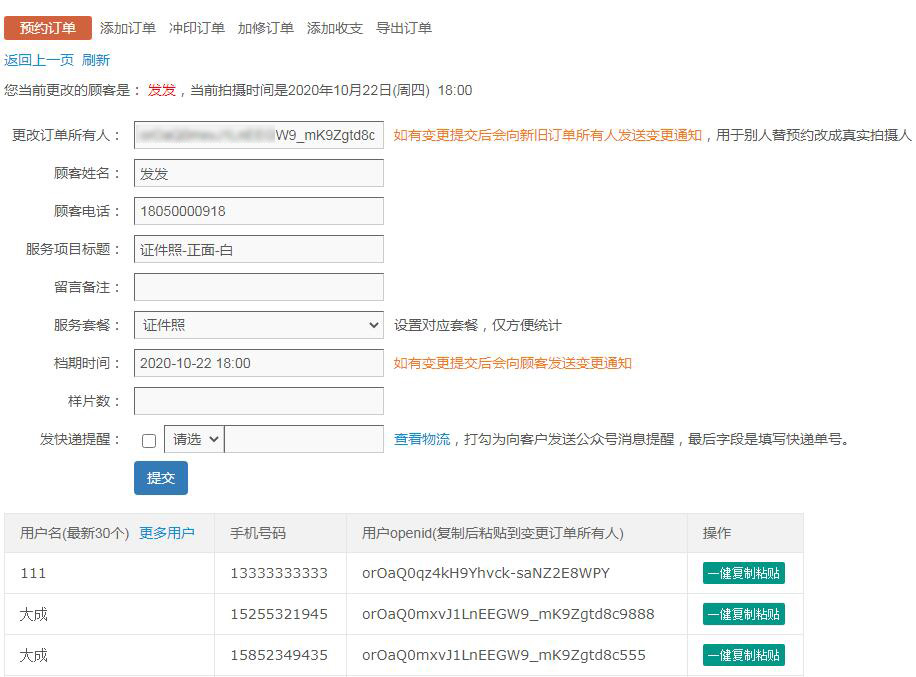Viewport: 916px width, 677px height.
Task: Click the 返回上一页 link
Action: (x=39, y=60)
